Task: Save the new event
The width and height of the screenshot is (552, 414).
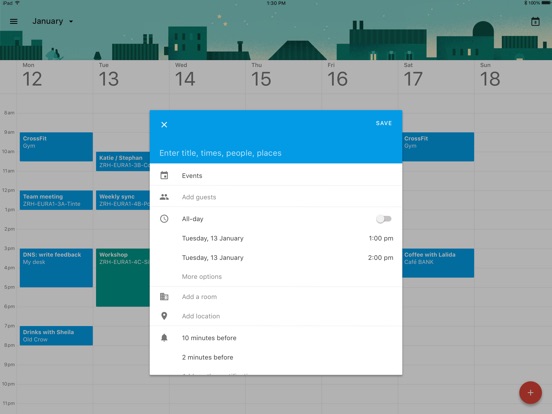Action: (x=384, y=123)
